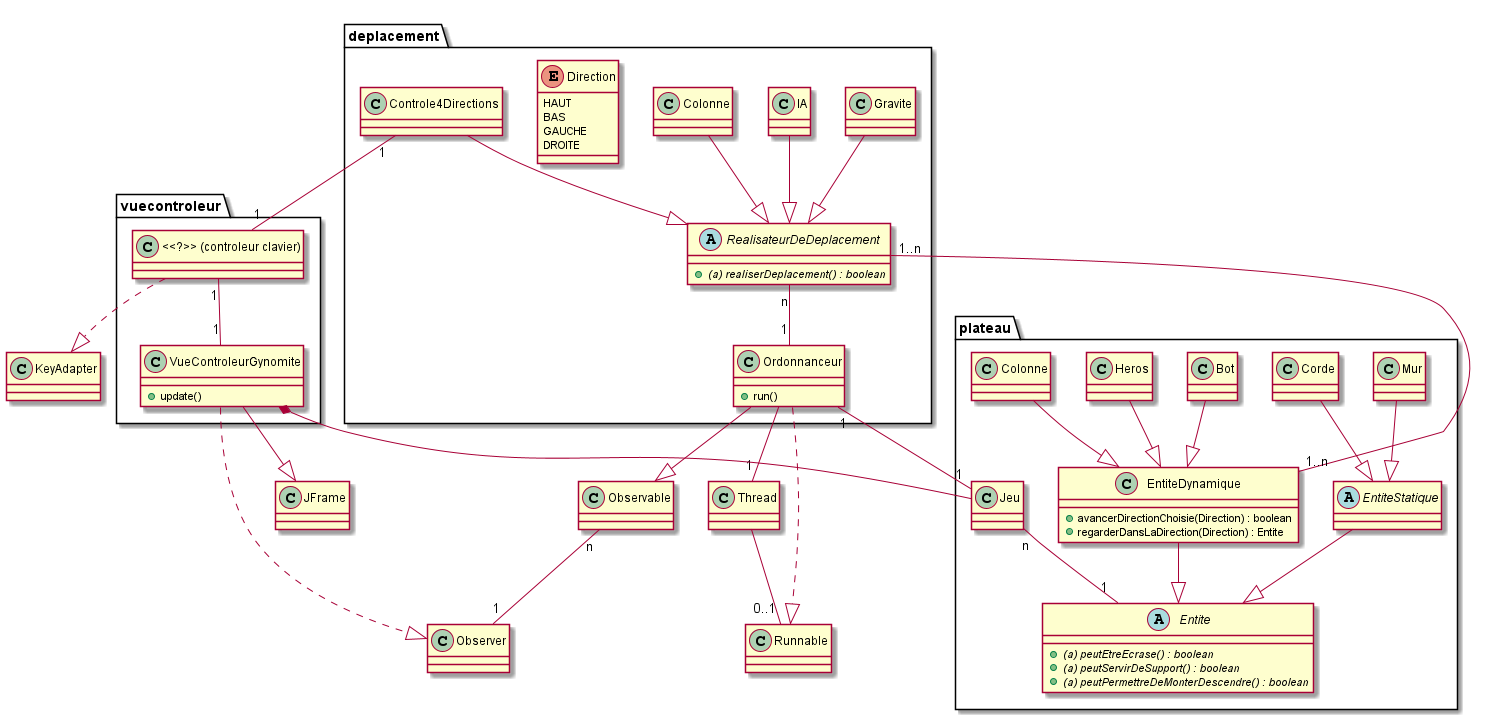The image size is (1491, 720).
Task: Click the C icon beside Observer
Action: [x=442, y=640]
